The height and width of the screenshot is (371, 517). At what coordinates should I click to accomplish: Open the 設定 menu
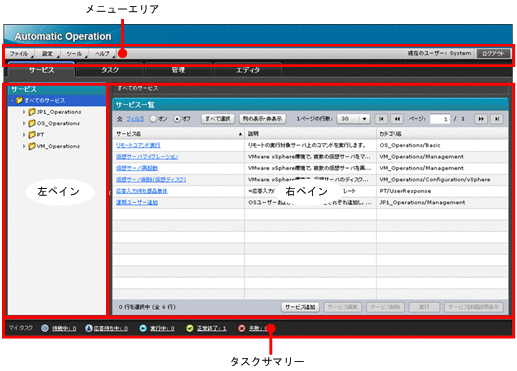(x=49, y=54)
